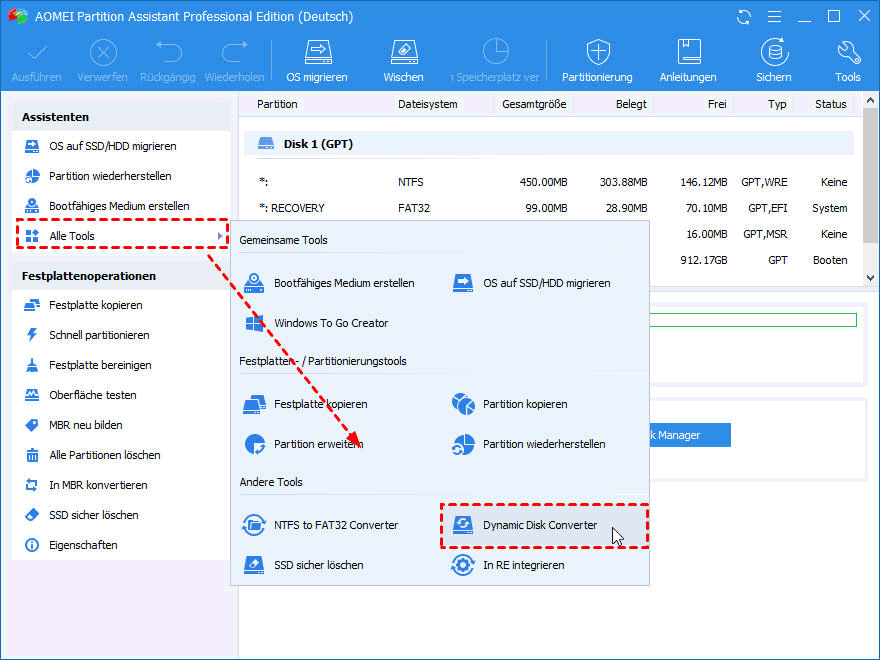Click the 912.17GB free space cell
Image resolution: width=880 pixels, height=660 pixels.
[x=704, y=260]
